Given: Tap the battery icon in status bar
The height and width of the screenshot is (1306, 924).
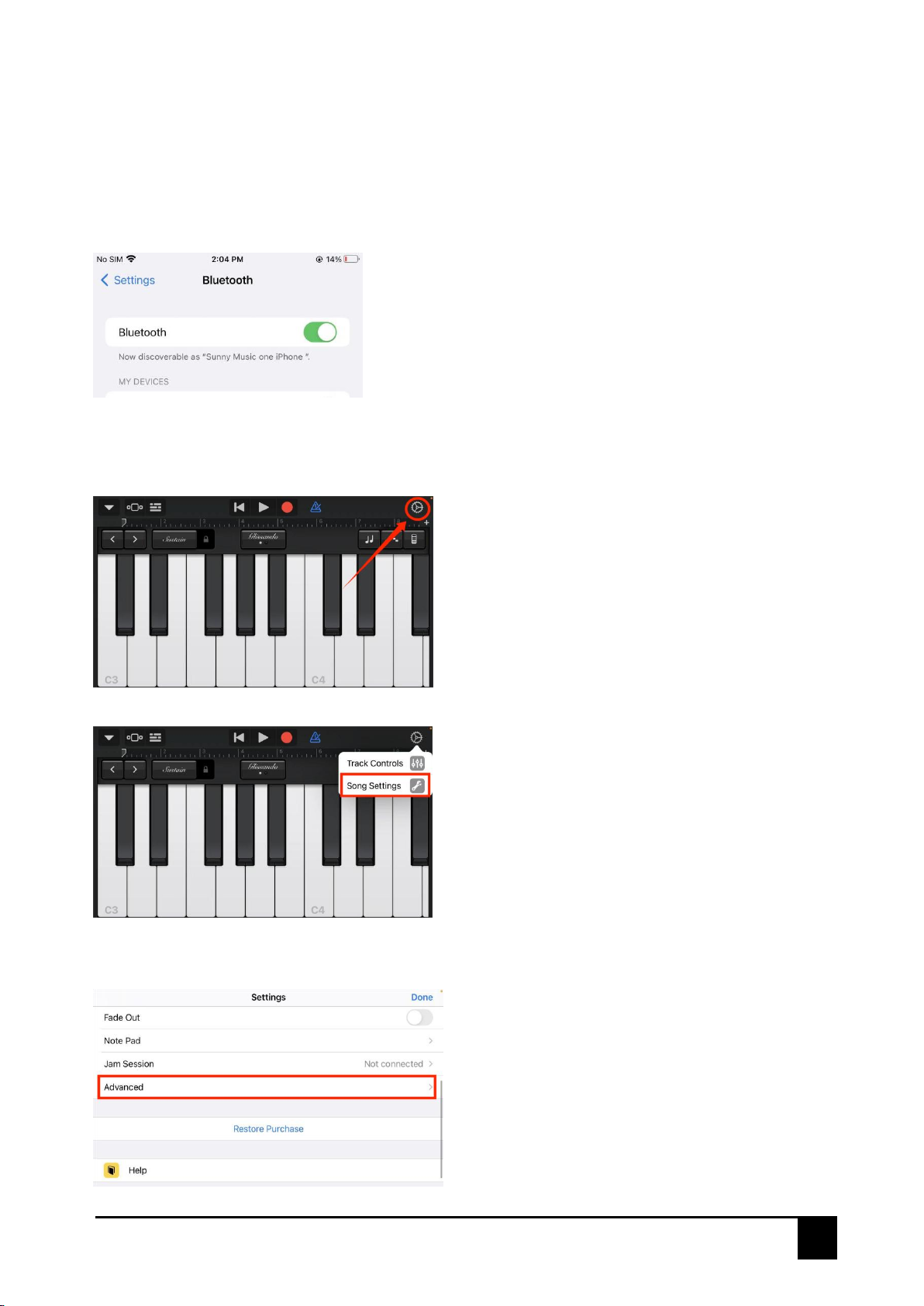Looking at the screenshot, I should pyautogui.click(x=352, y=259).
